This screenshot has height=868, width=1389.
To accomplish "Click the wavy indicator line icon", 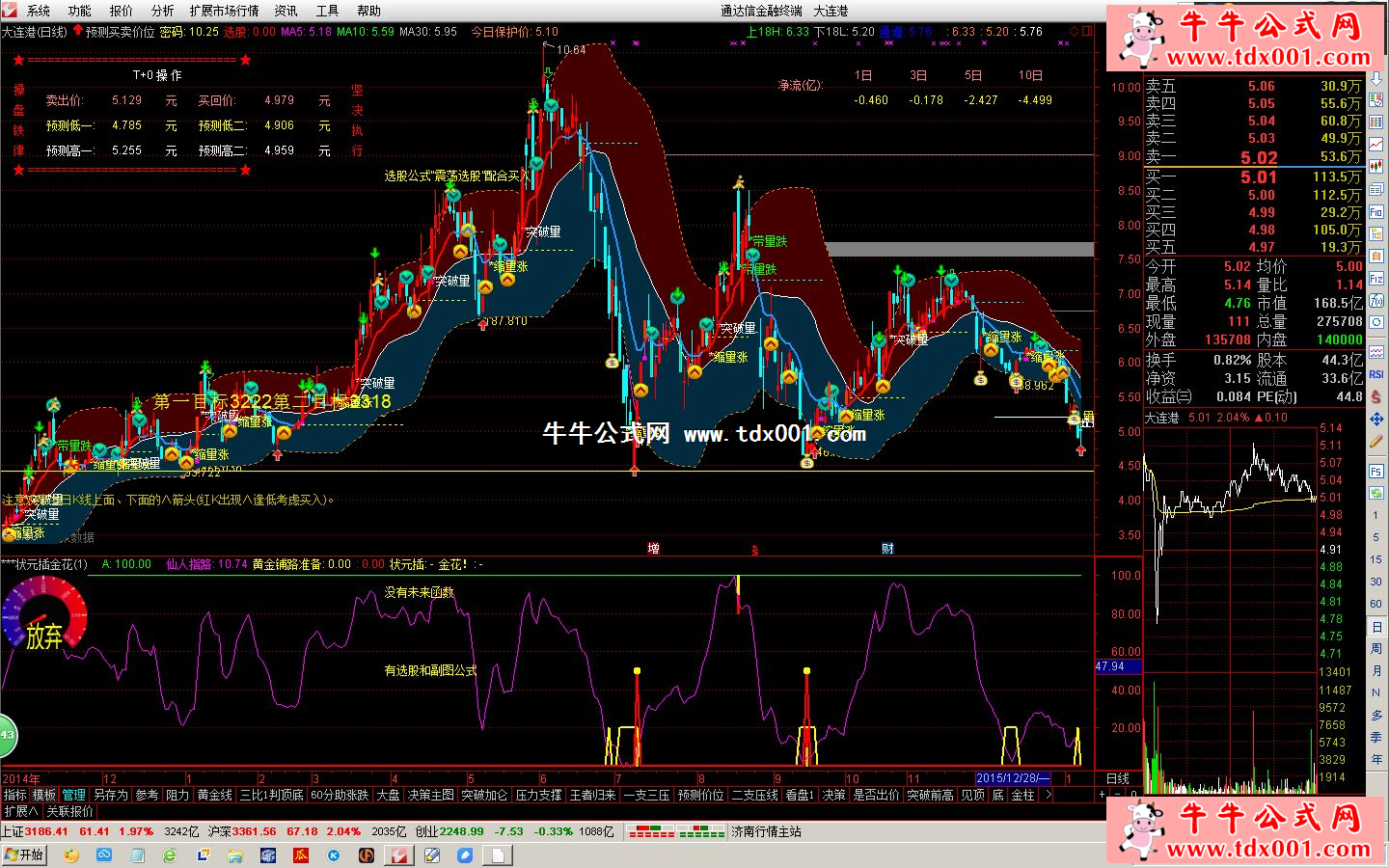I will pyautogui.click(x=1376, y=353).
